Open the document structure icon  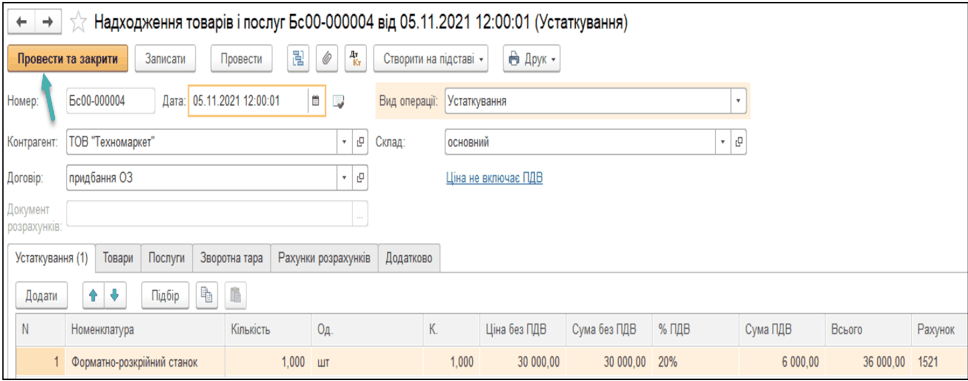(299, 59)
